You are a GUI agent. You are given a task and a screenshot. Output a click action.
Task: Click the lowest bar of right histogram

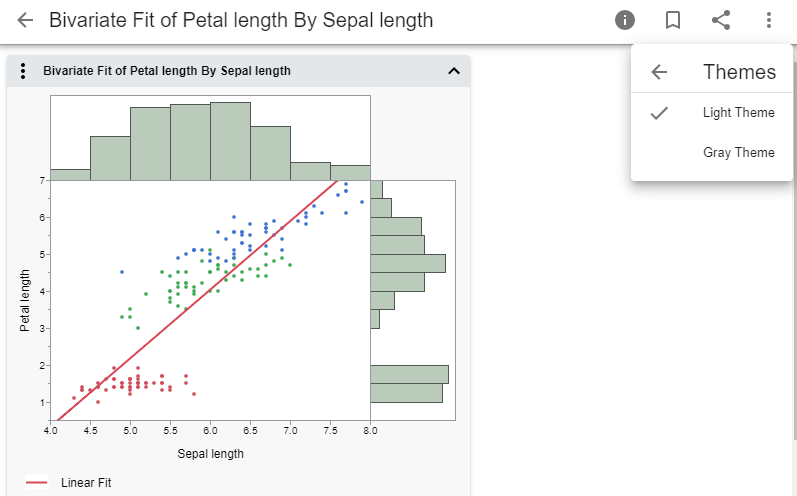coord(406,393)
